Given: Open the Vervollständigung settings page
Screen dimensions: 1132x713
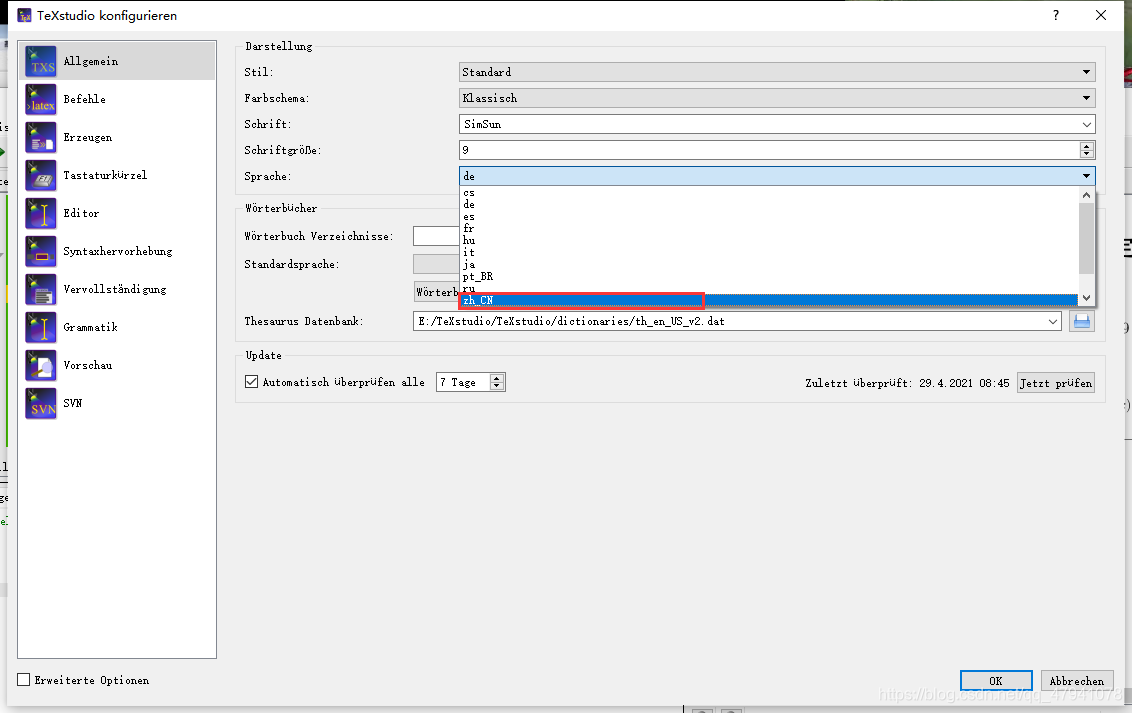Looking at the screenshot, I should (x=118, y=289).
